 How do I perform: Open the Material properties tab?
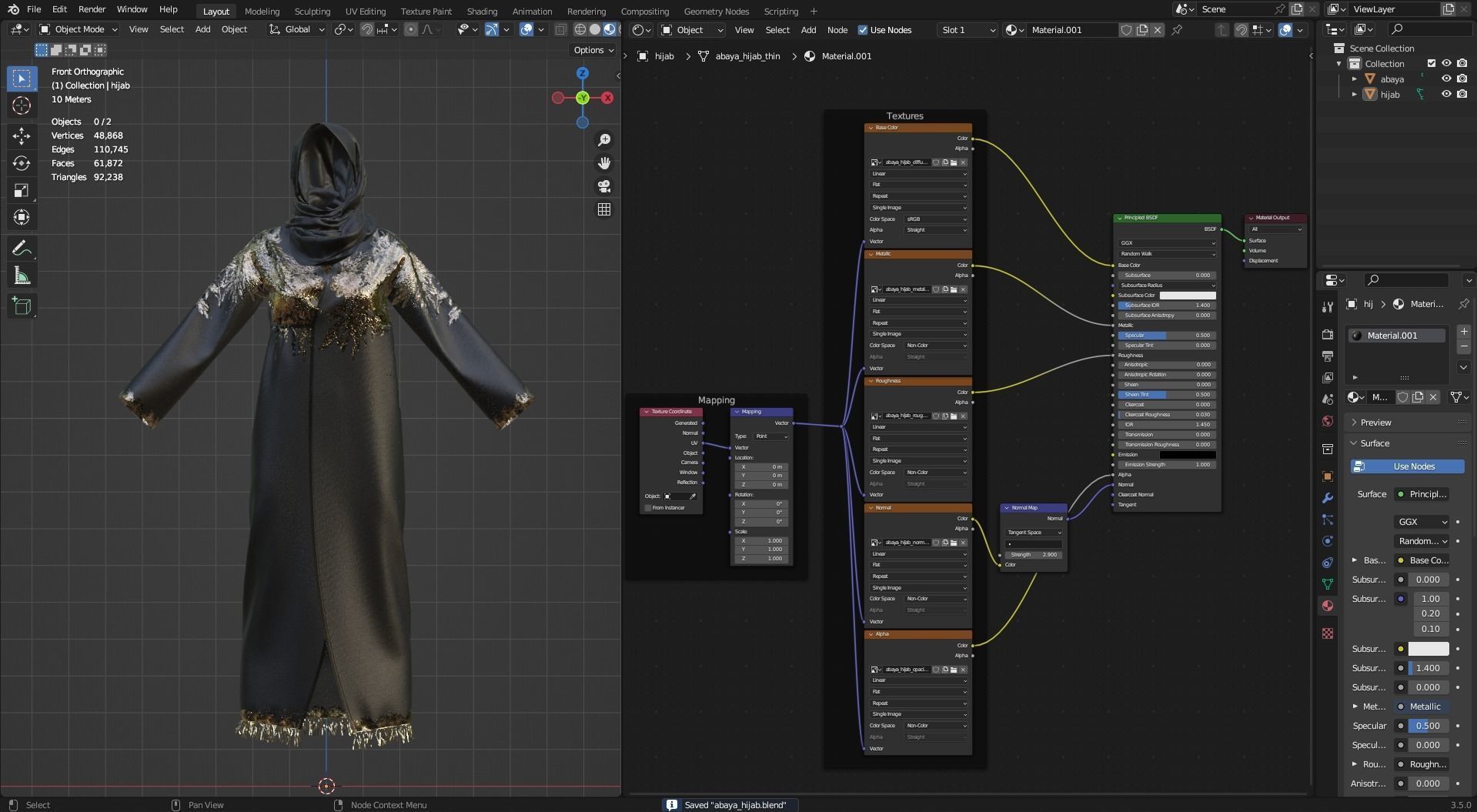(1328, 606)
